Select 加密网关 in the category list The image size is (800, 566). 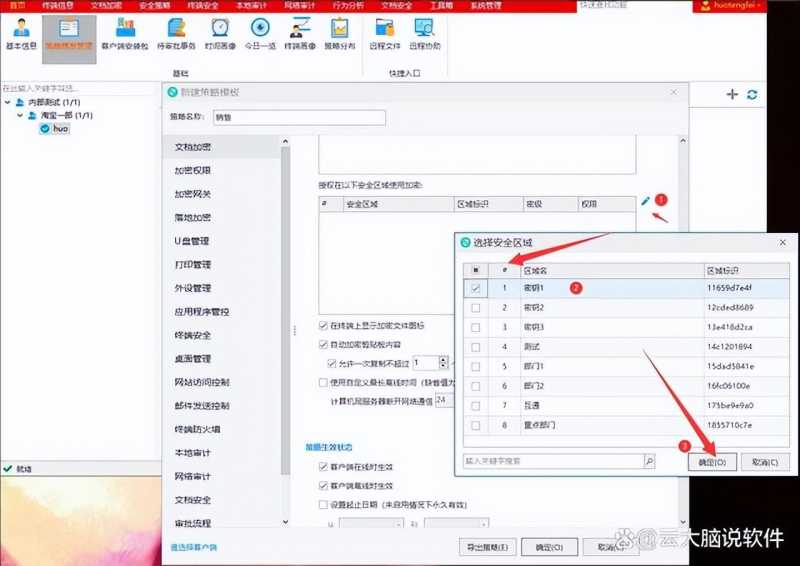point(192,194)
